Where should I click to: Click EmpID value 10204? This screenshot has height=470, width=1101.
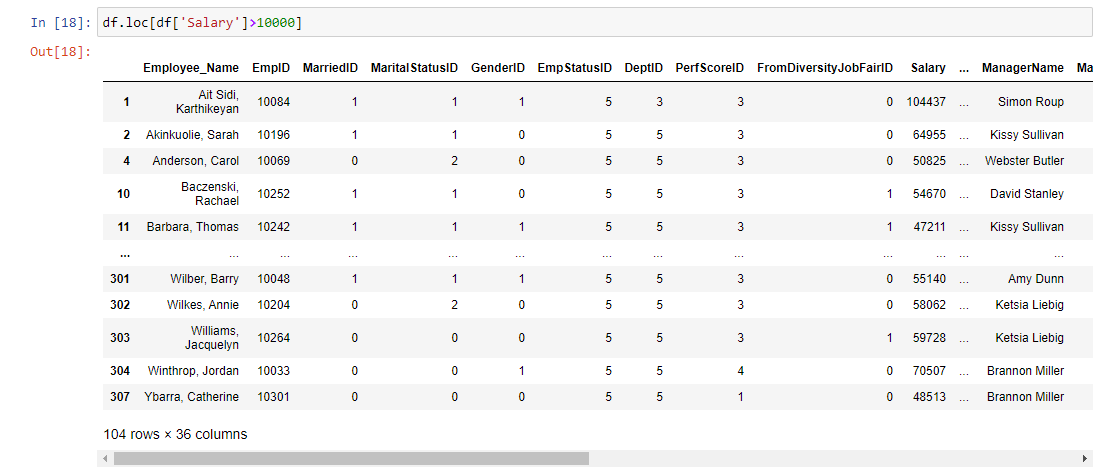(x=274, y=305)
